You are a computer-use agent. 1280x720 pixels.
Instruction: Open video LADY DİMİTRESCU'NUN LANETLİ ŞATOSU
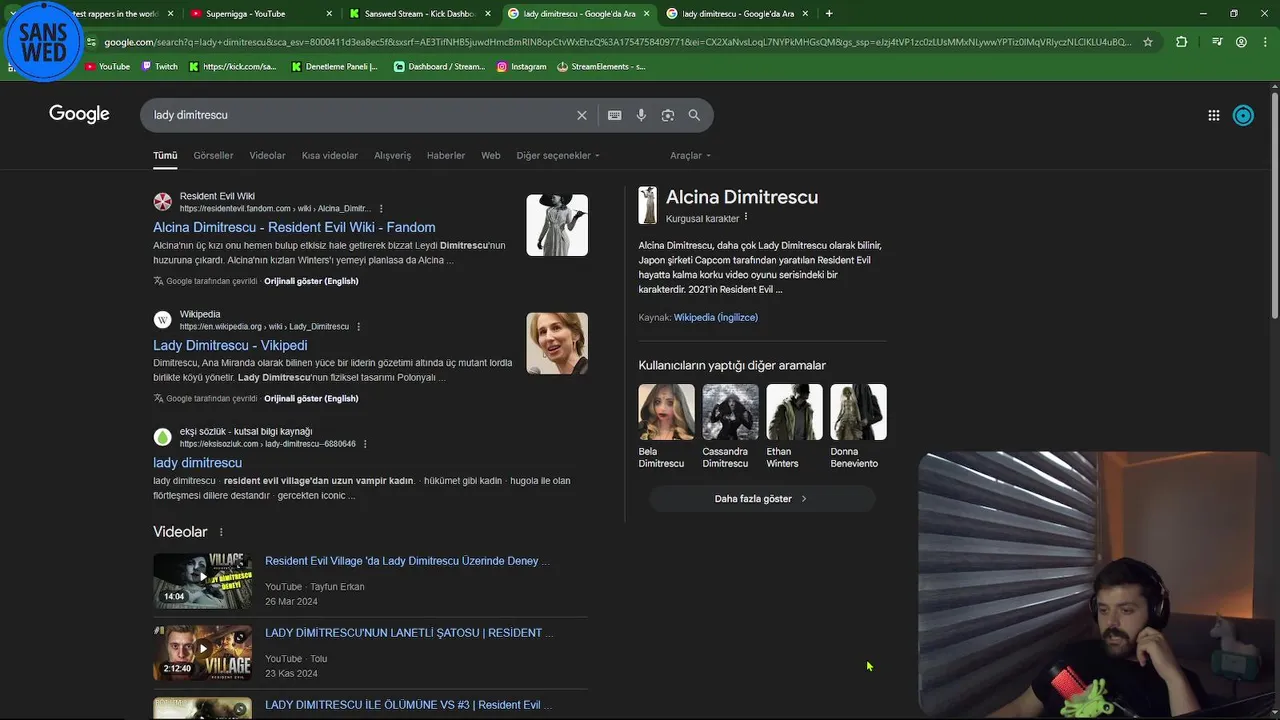(x=409, y=633)
